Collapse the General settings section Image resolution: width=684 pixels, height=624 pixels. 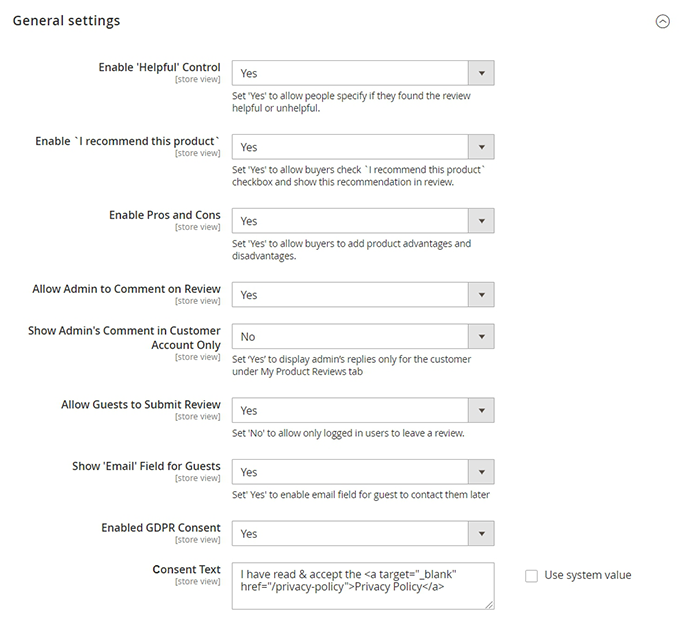point(662,21)
